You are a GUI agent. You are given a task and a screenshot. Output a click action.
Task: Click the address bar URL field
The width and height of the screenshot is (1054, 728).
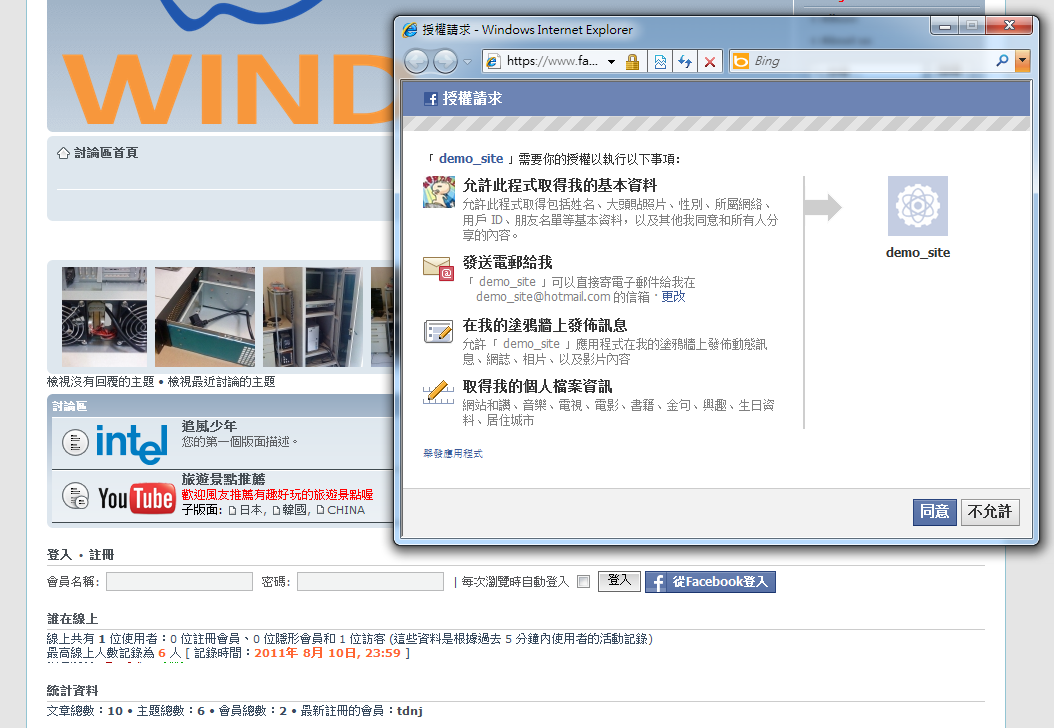[x=551, y=61]
